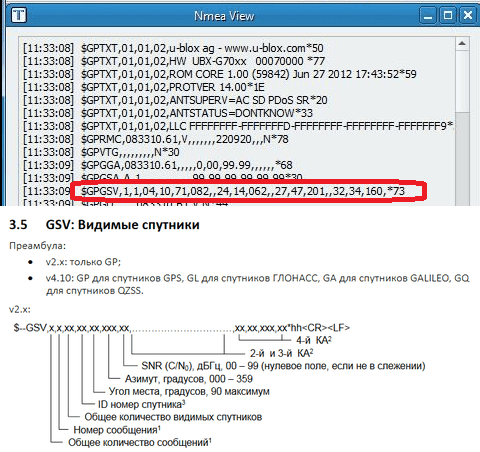Select the ANTSTATUS=DONTKNOW log line
480x452 pixels.
click(168, 113)
